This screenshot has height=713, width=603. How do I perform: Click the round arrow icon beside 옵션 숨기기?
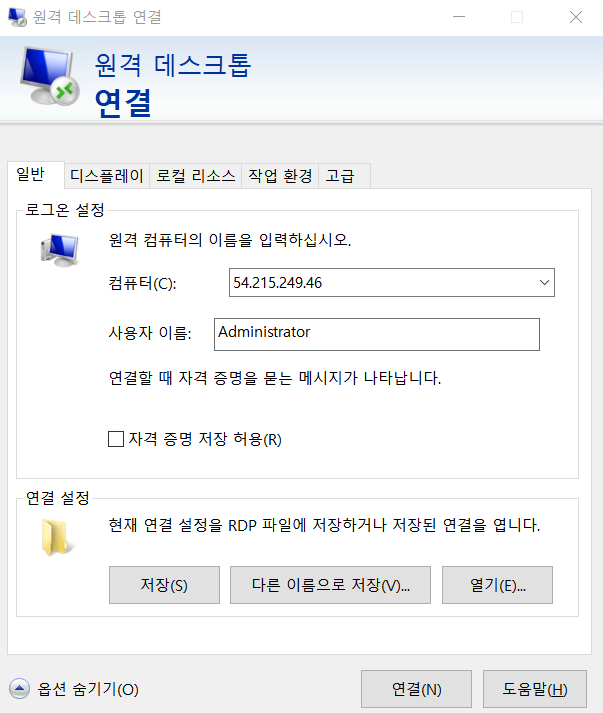[20, 689]
